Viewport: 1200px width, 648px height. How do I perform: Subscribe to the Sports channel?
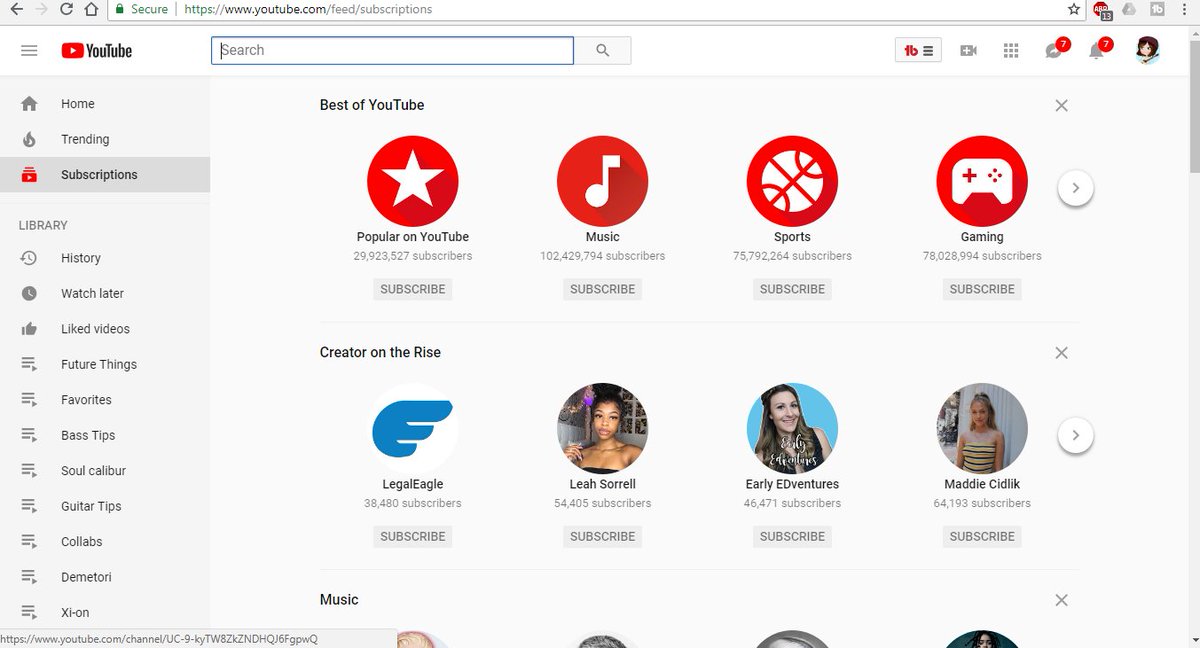tap(792, 289)
